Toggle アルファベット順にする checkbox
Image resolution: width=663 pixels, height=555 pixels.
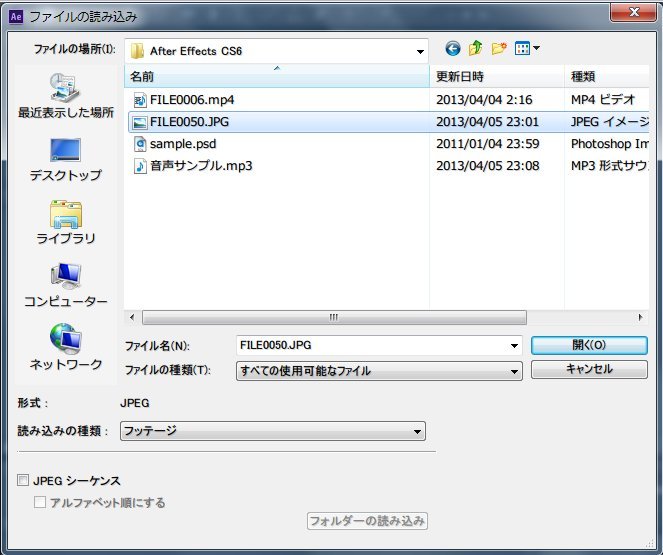pyautogui.click(x=40, y=502)
